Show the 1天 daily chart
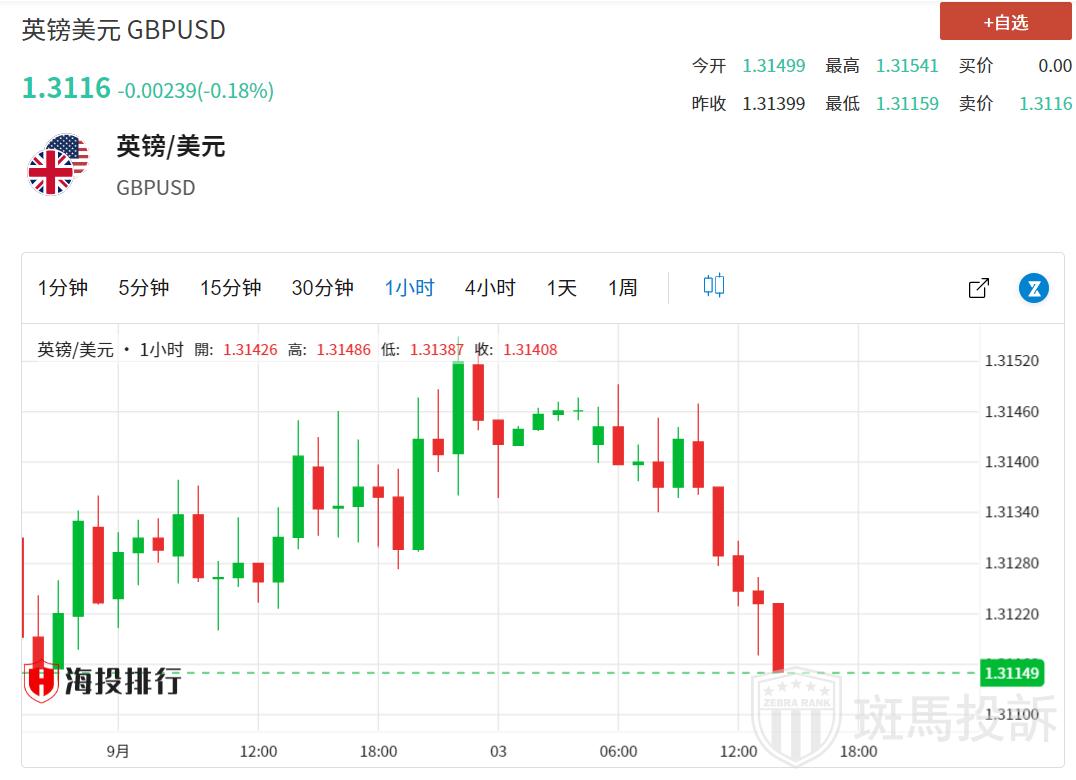 pos(561,288)
